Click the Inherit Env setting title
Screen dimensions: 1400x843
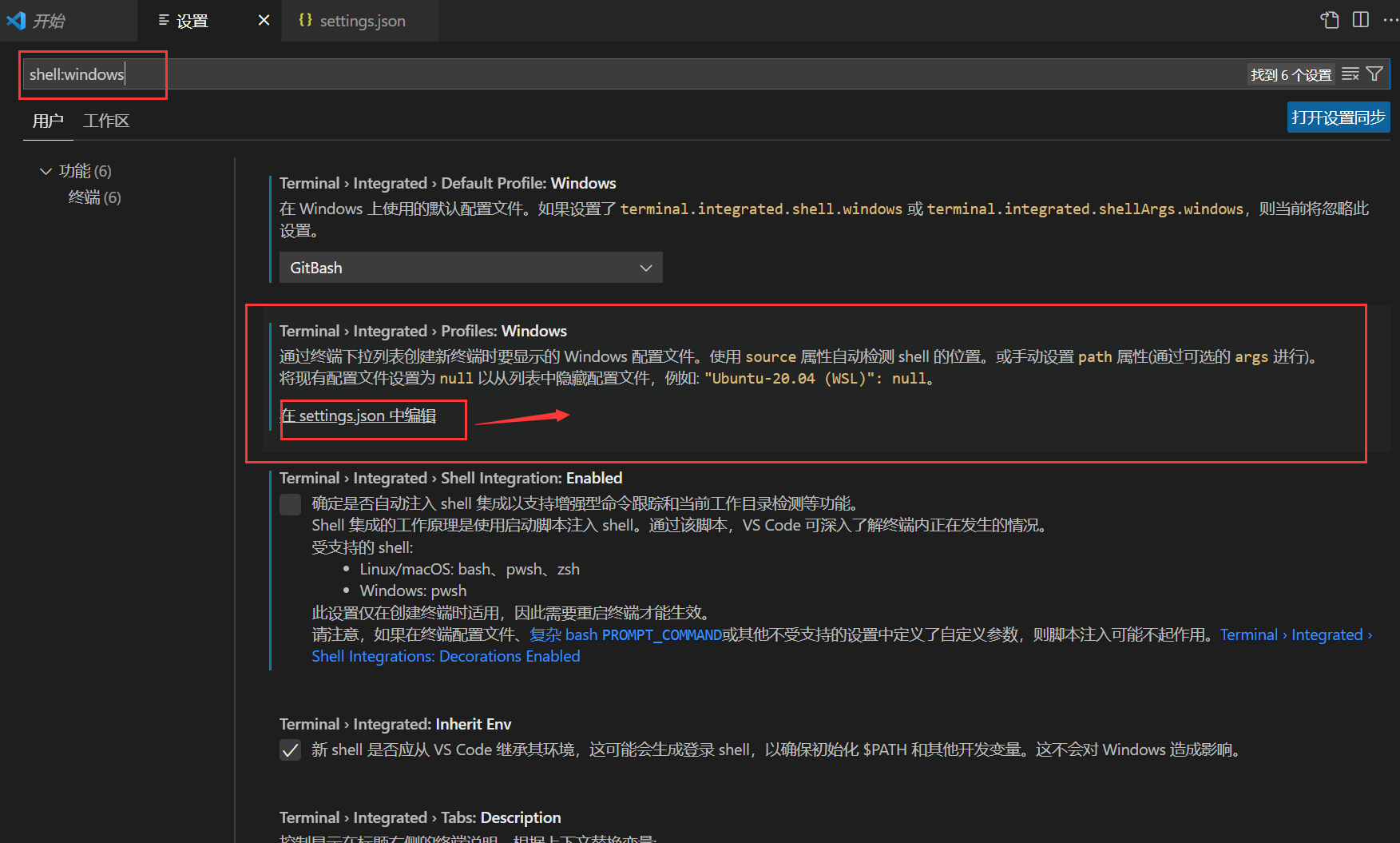coord(395,724)
